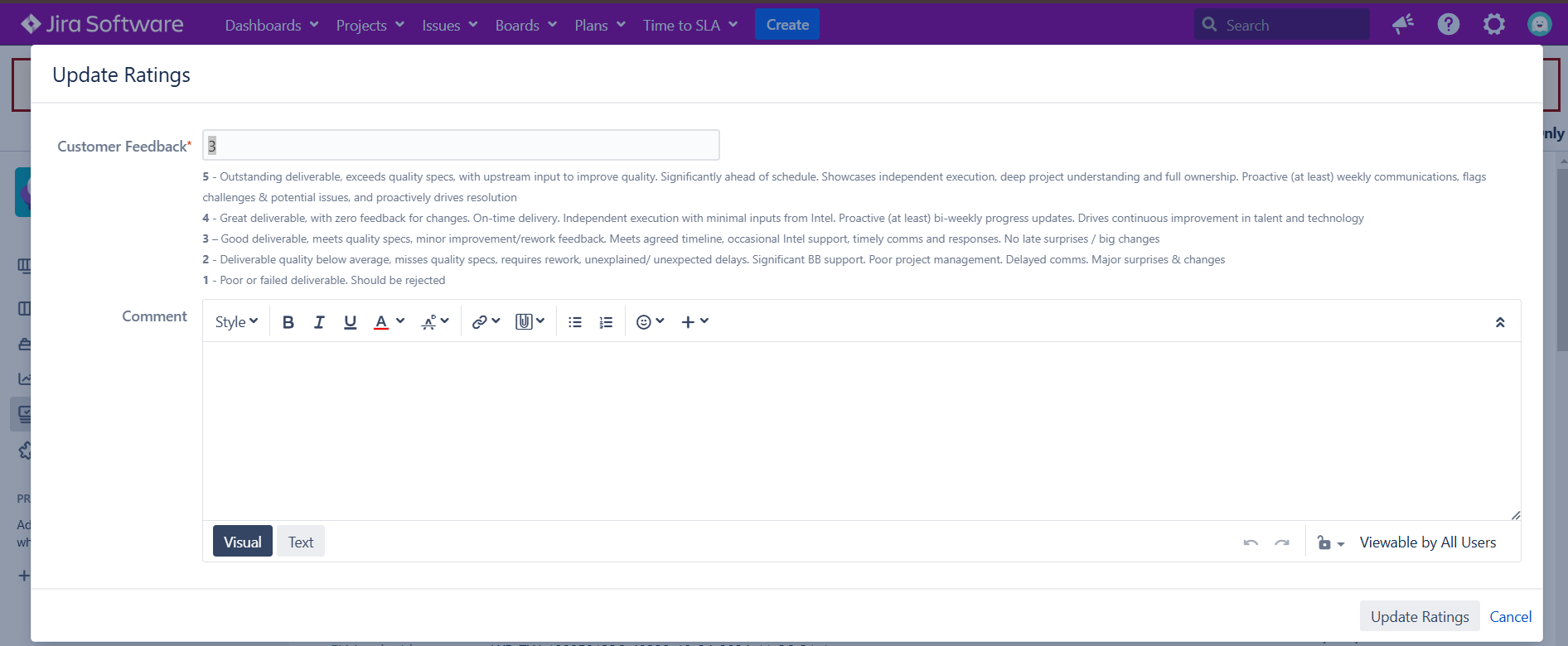1568x646 pixels.
Task: Switch to Text editor mode
Action: (301, 542)
